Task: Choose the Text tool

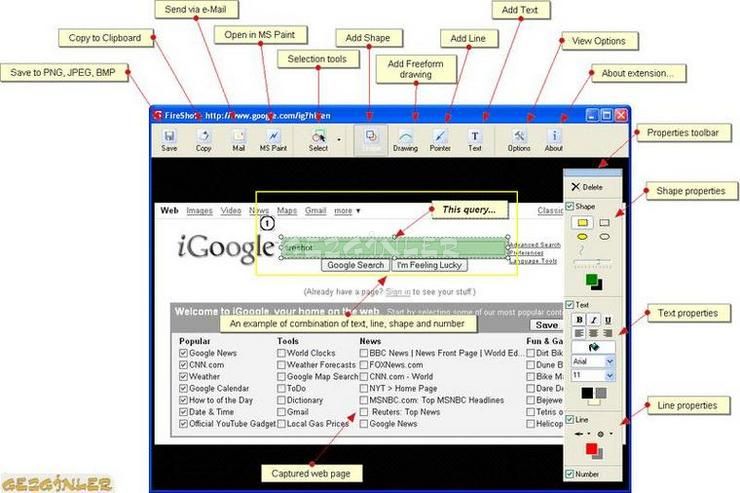Action: pyautogui.click(x=475, y=140)
